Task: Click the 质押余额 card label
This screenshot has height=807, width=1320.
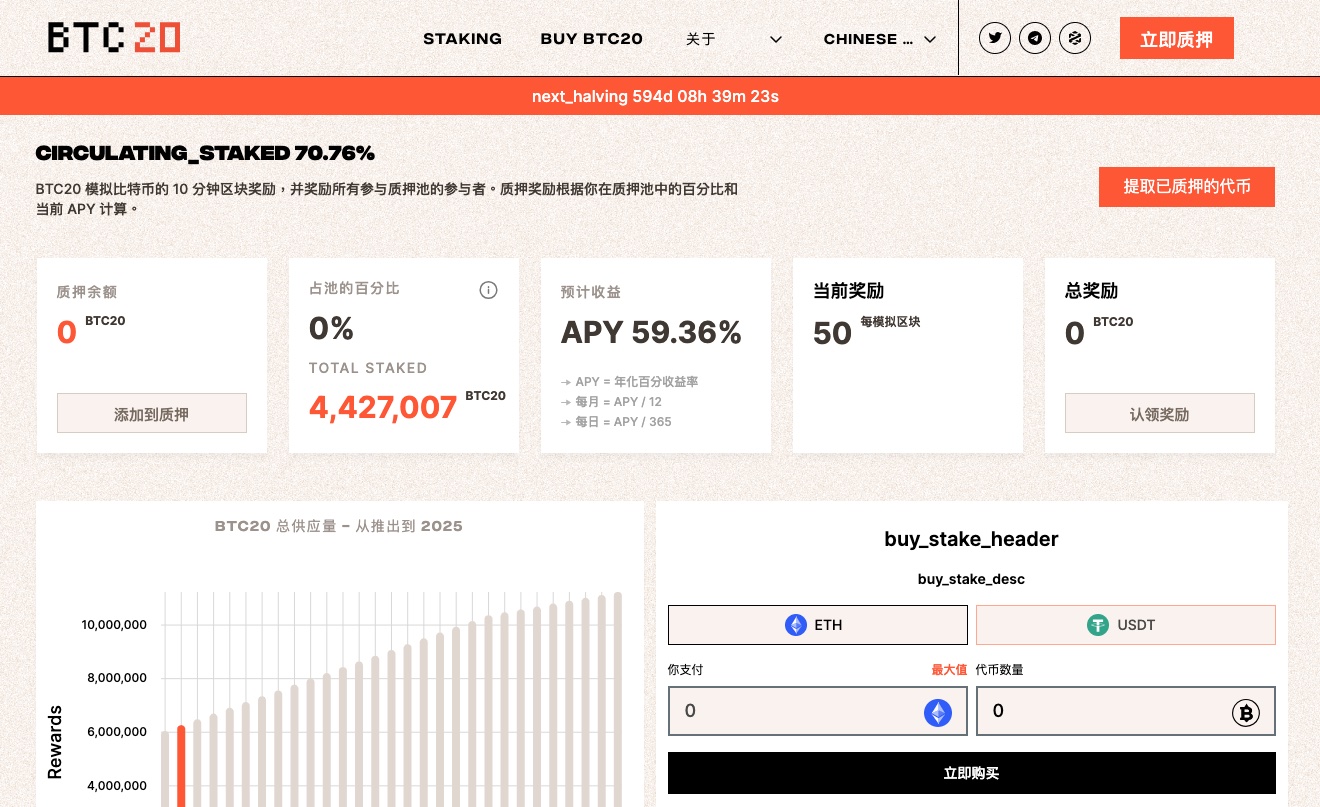Action: point(87,292)
